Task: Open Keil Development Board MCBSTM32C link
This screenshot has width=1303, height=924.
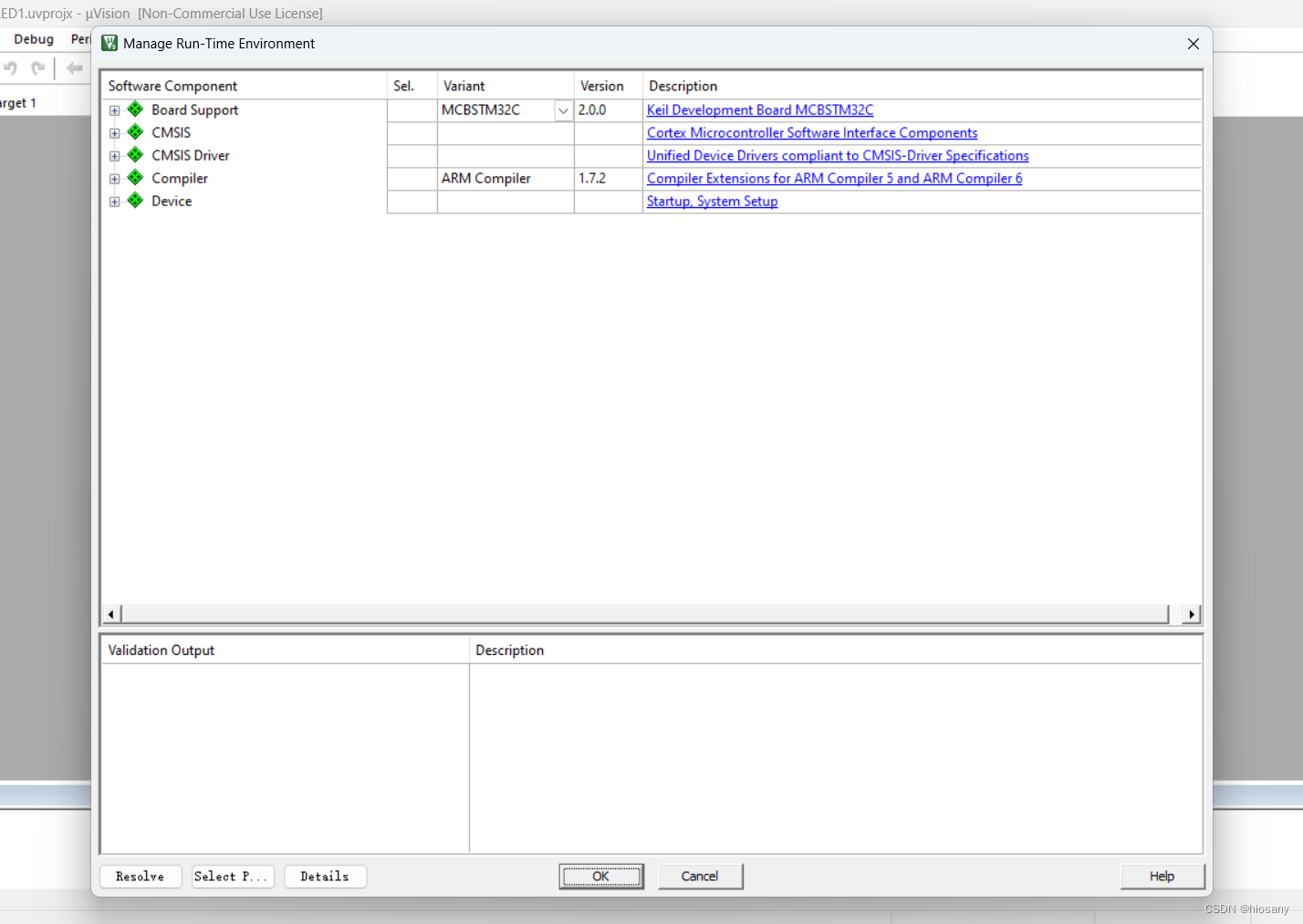Action: [x=760, y=109]
